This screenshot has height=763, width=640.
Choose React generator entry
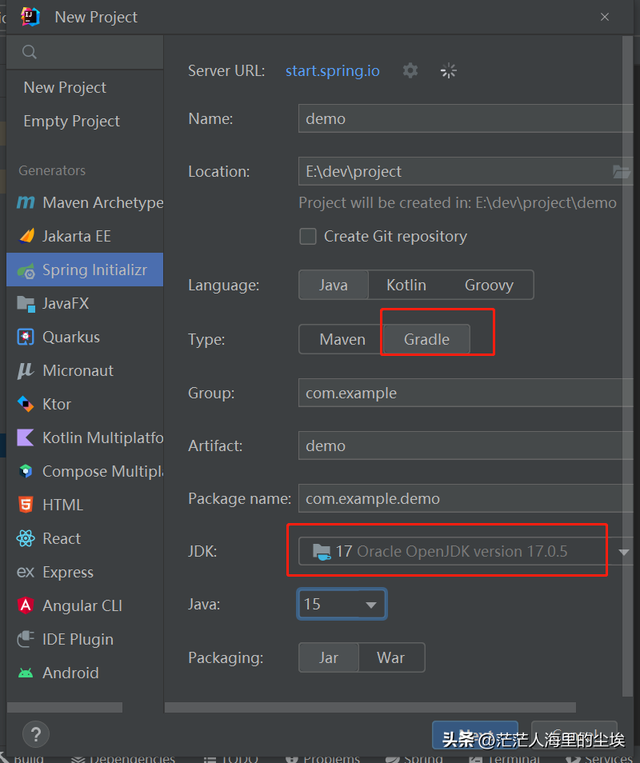[85, 538]
